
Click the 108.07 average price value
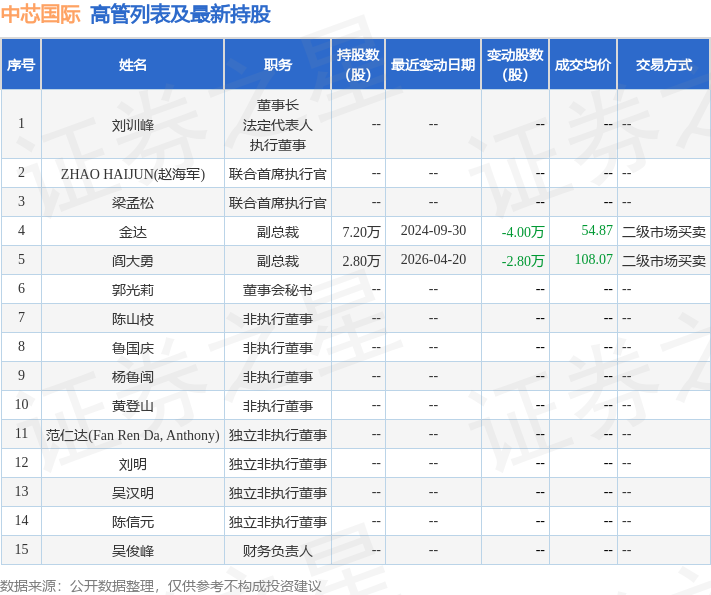[593, 260]
